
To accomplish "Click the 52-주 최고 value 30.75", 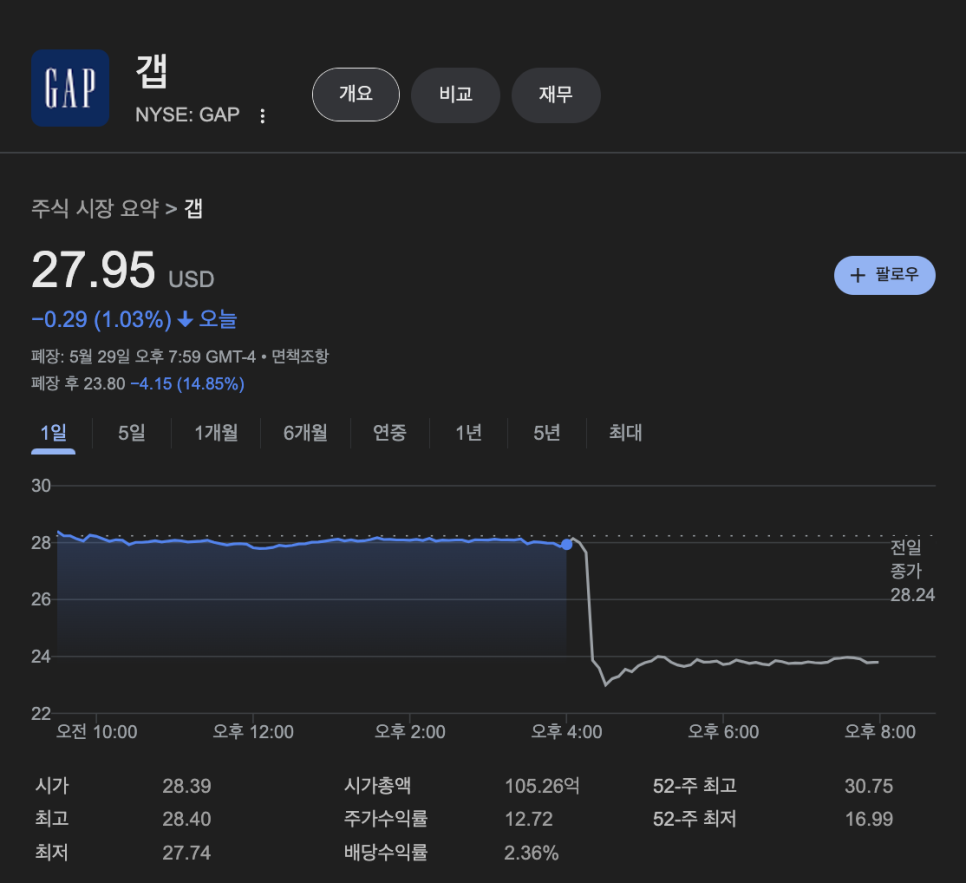I will (869, 786).
